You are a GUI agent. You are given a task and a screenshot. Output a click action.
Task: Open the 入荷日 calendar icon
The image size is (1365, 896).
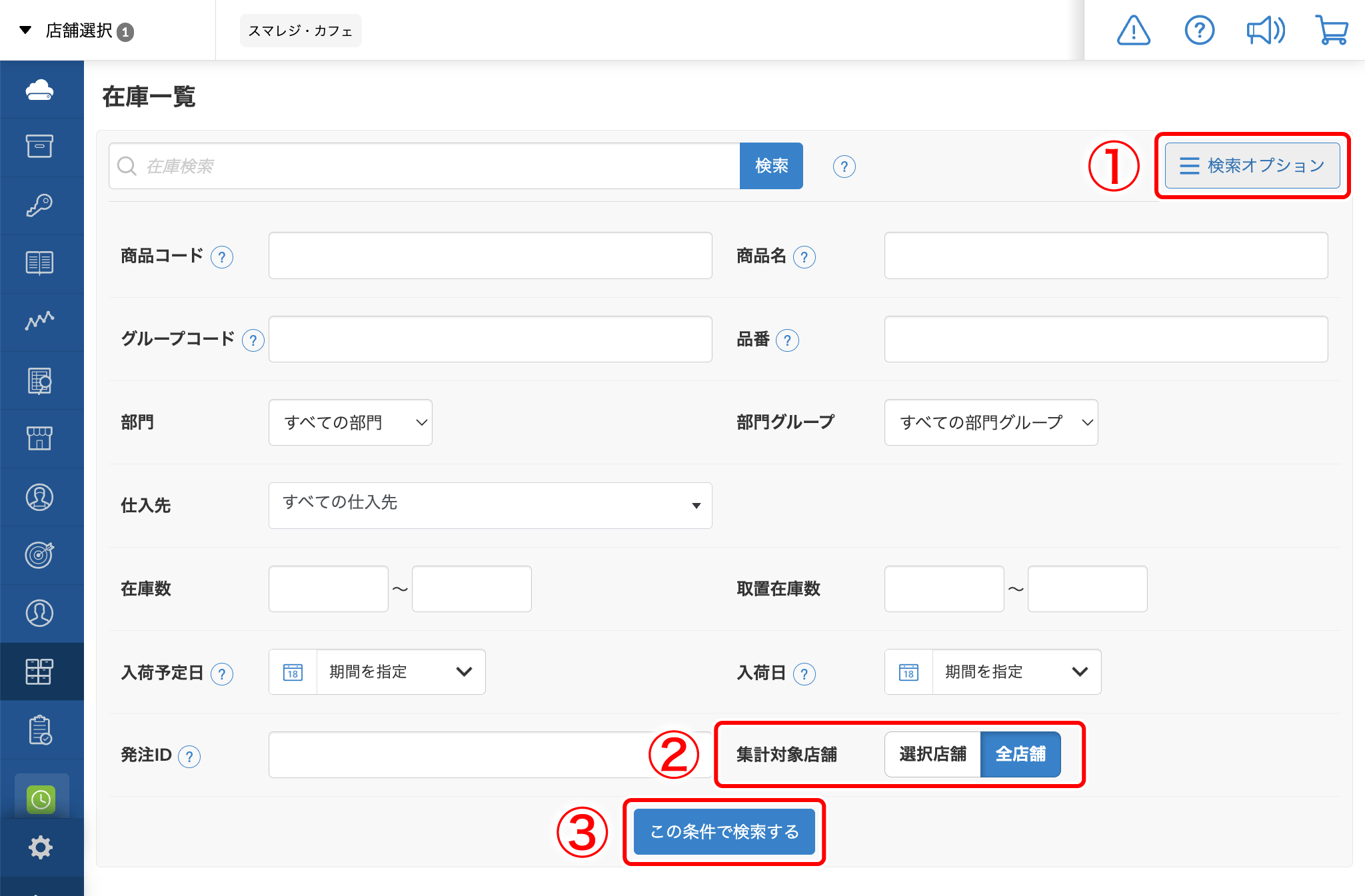[x=909, y=672]
